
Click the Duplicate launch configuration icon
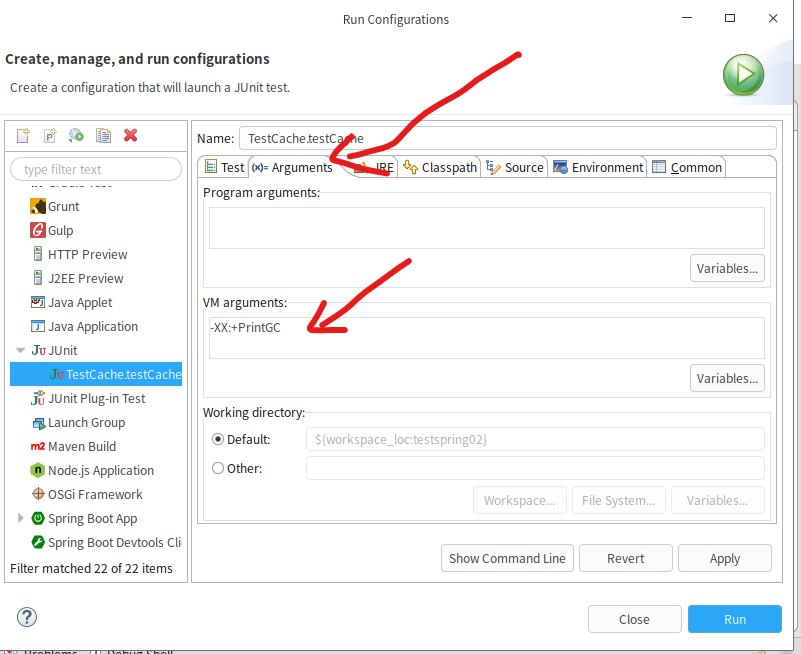(103, 135)
